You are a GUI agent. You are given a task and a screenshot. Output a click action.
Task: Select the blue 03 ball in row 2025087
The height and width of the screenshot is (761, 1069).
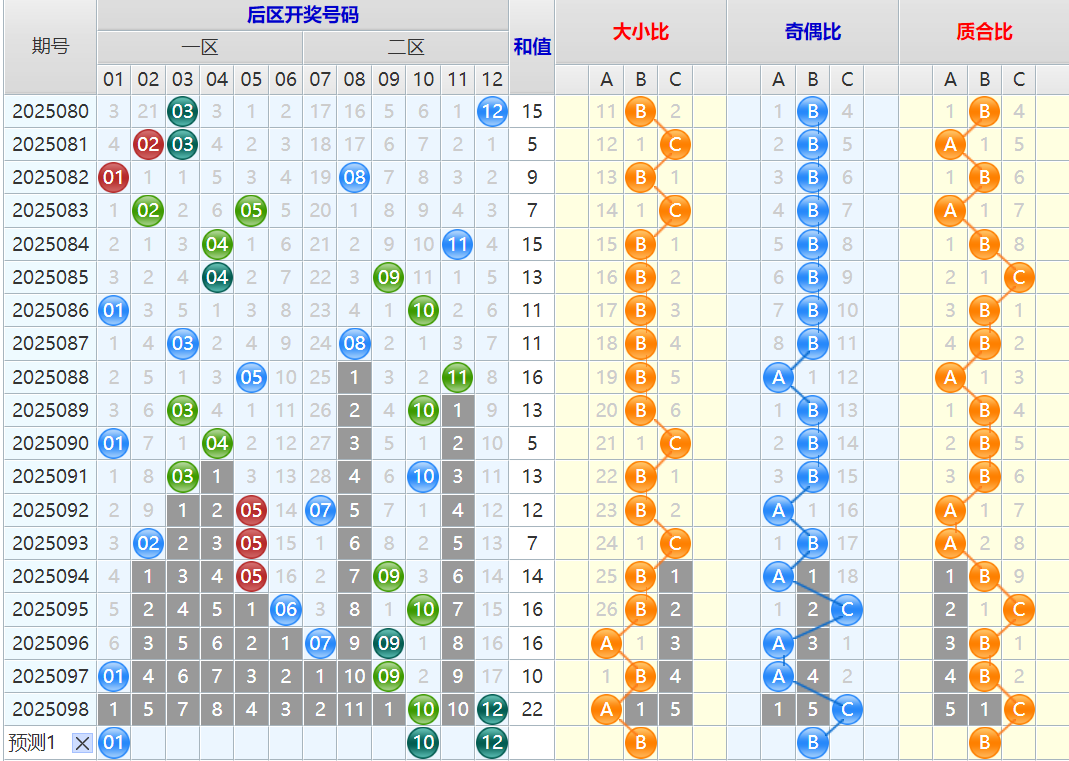coord(183,344)
